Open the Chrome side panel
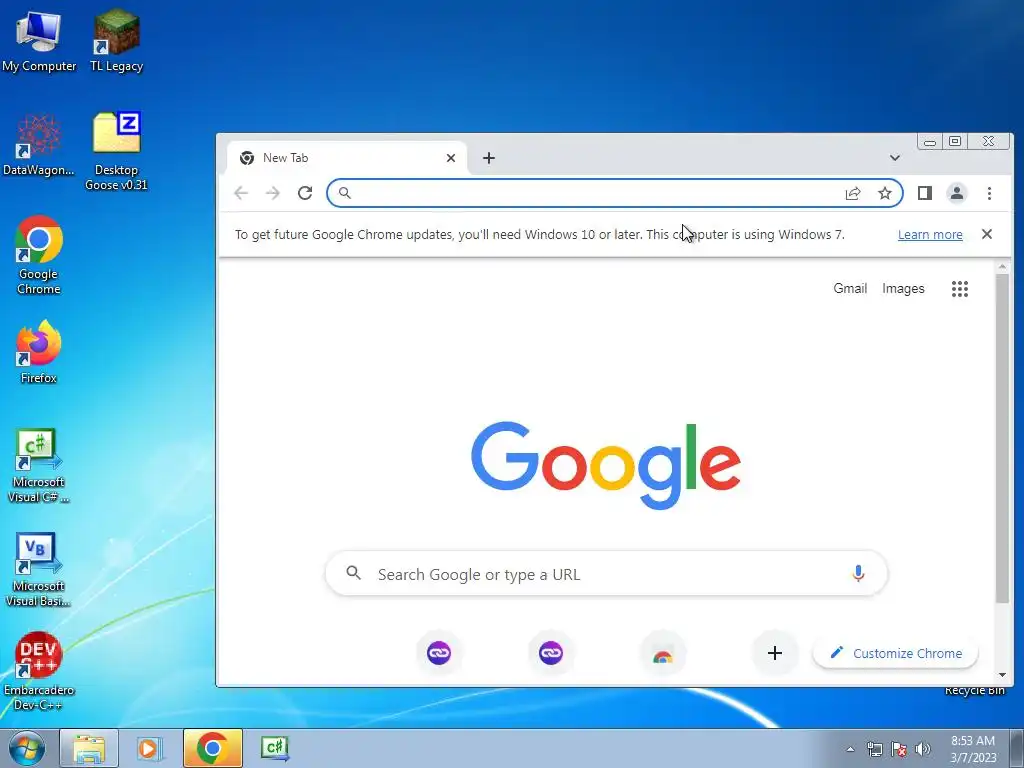1024x768 pixels. click(x=925, y=193)
